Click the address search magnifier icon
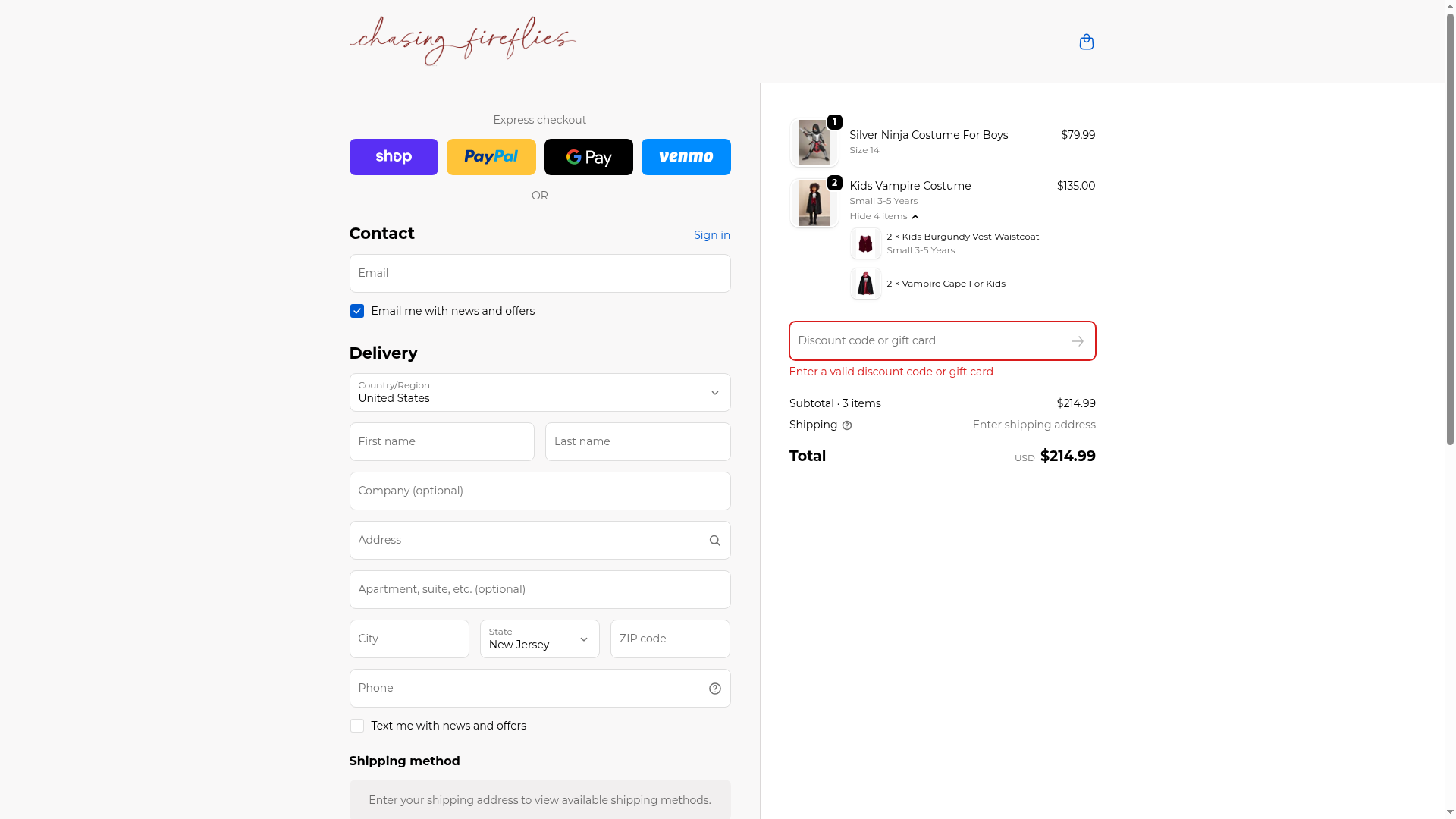This screenshot has height=819, width=1456. tap(714, 541)
